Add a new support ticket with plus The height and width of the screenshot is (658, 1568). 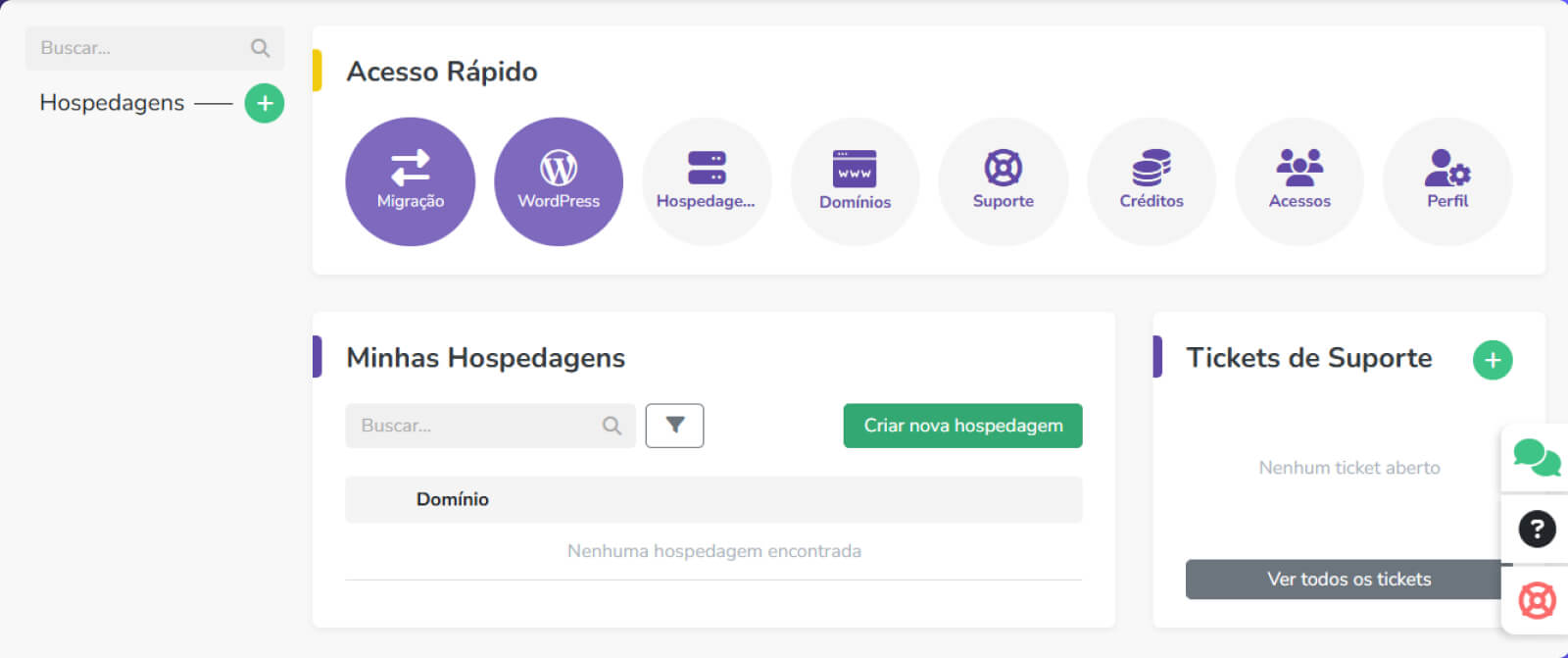click(1493, 360)
